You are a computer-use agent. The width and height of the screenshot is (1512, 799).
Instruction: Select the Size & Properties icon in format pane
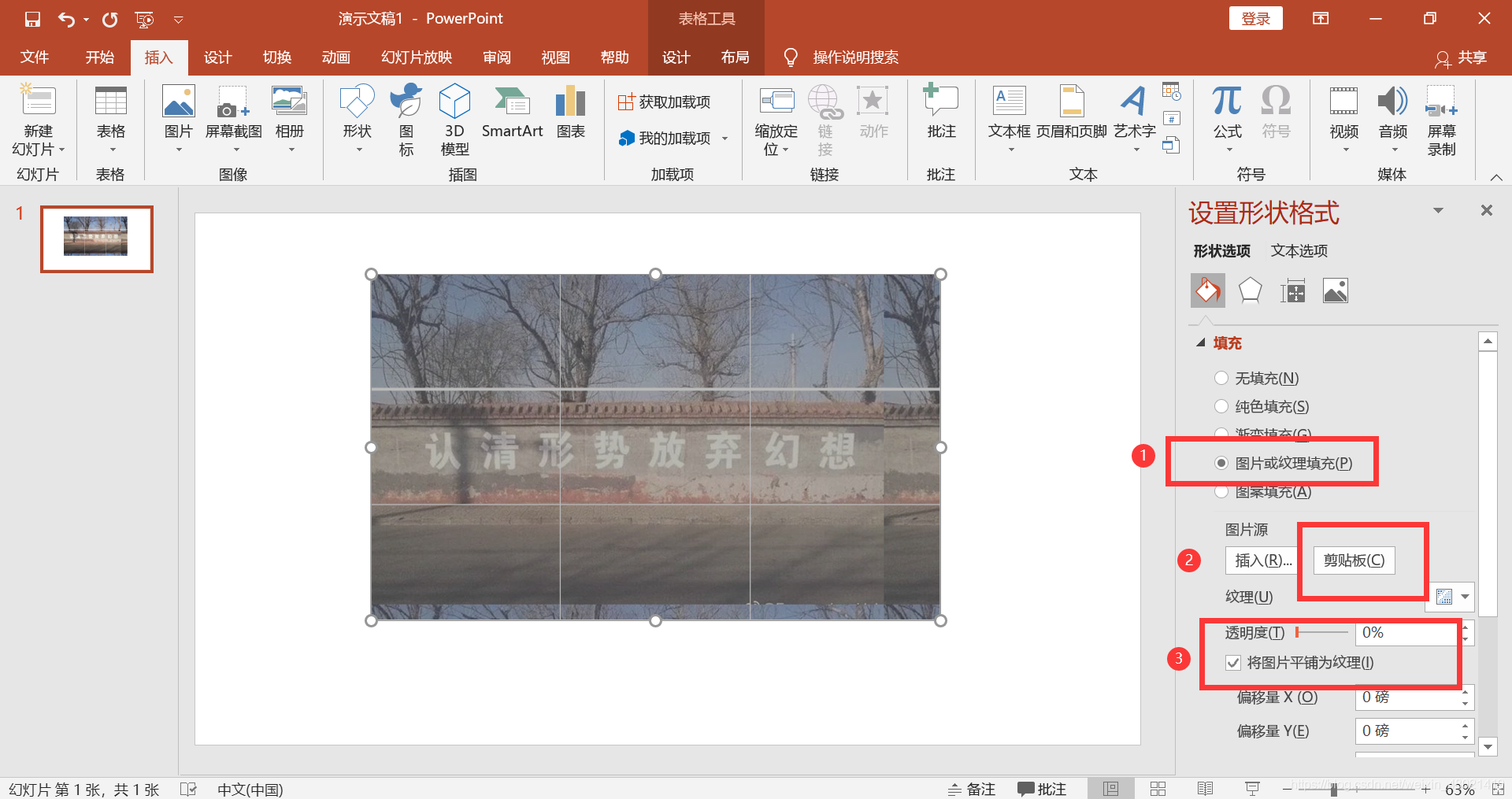1292,290
